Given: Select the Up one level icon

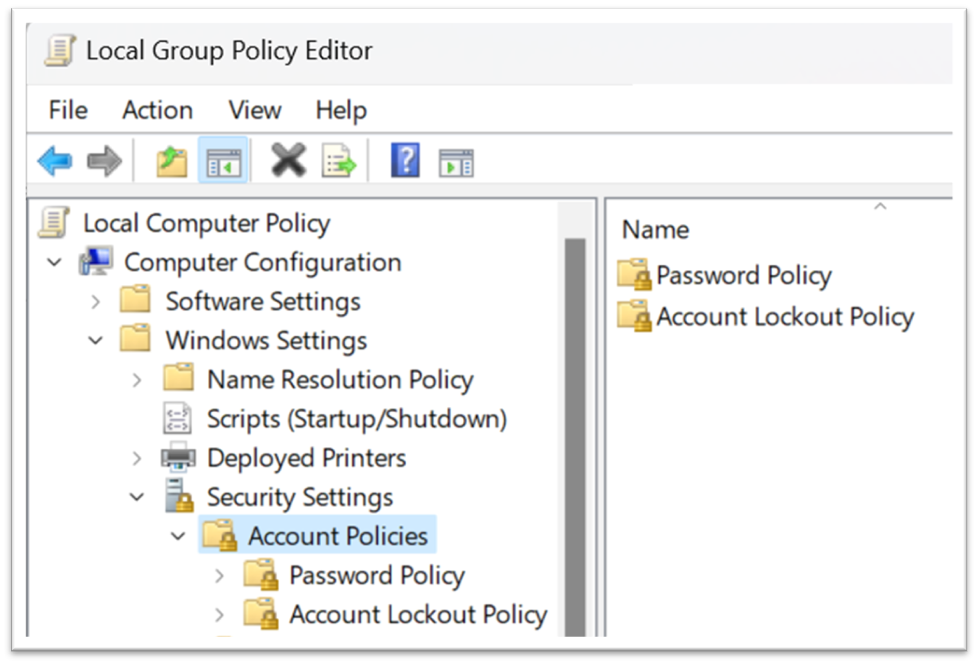Looking at the screenshot, I should (x=170, y=160).
